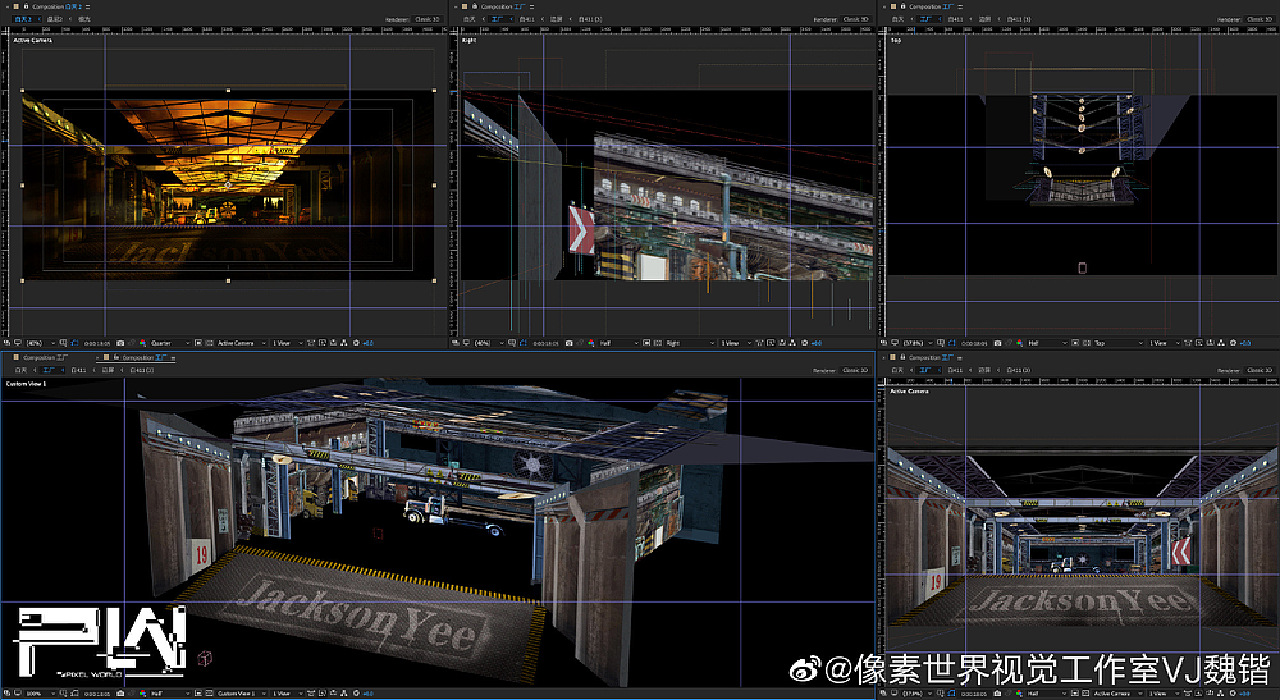Image resolution: width=1280 pixels, height=700 pixels.
Task: Open Quarter resolution dropdown in 白天 2 viewer
Action: point(171,343)
